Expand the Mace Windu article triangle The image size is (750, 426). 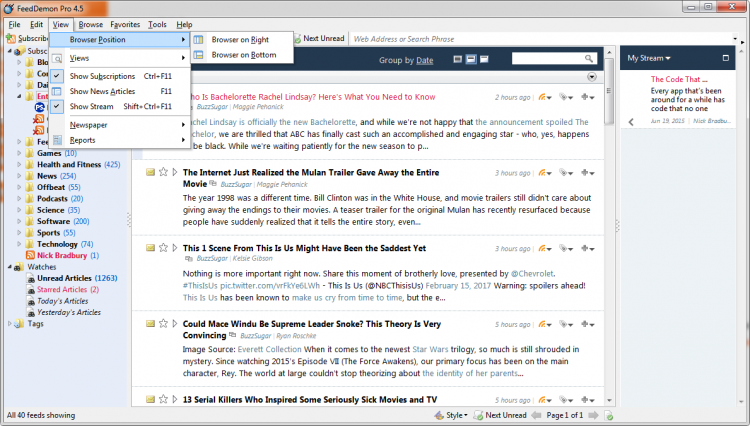(x=175, y=324)
